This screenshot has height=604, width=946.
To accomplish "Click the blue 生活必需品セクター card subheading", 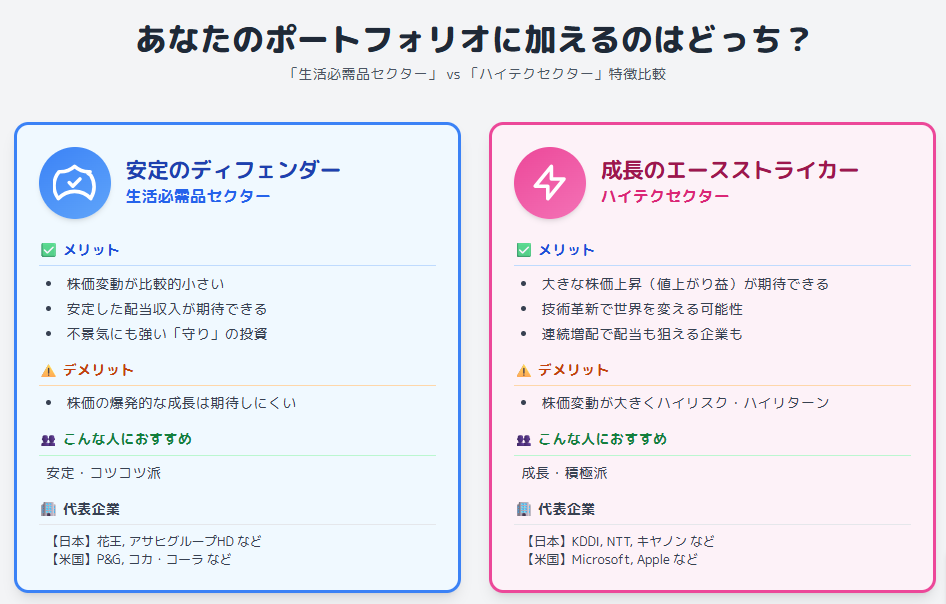I will tap(198, 196).
